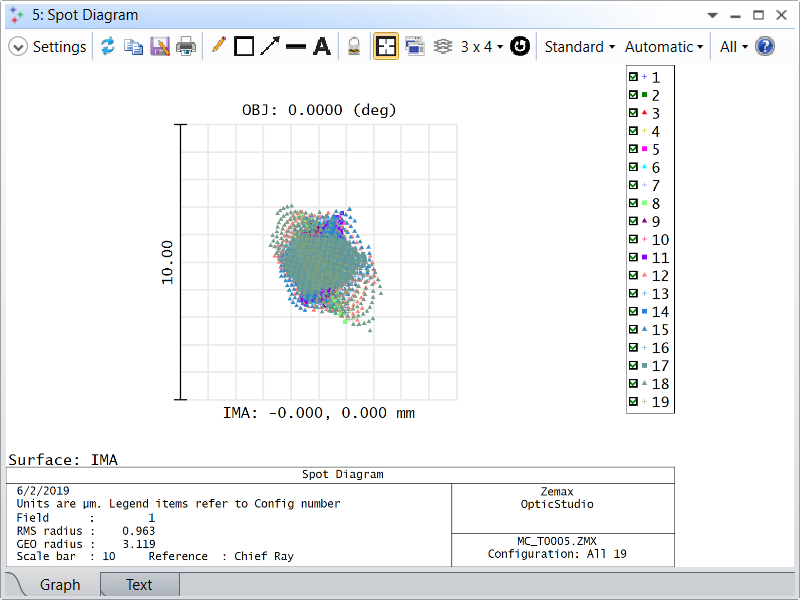Click the IMA: -0.000, 0.000 mm label

coord(319,413)
